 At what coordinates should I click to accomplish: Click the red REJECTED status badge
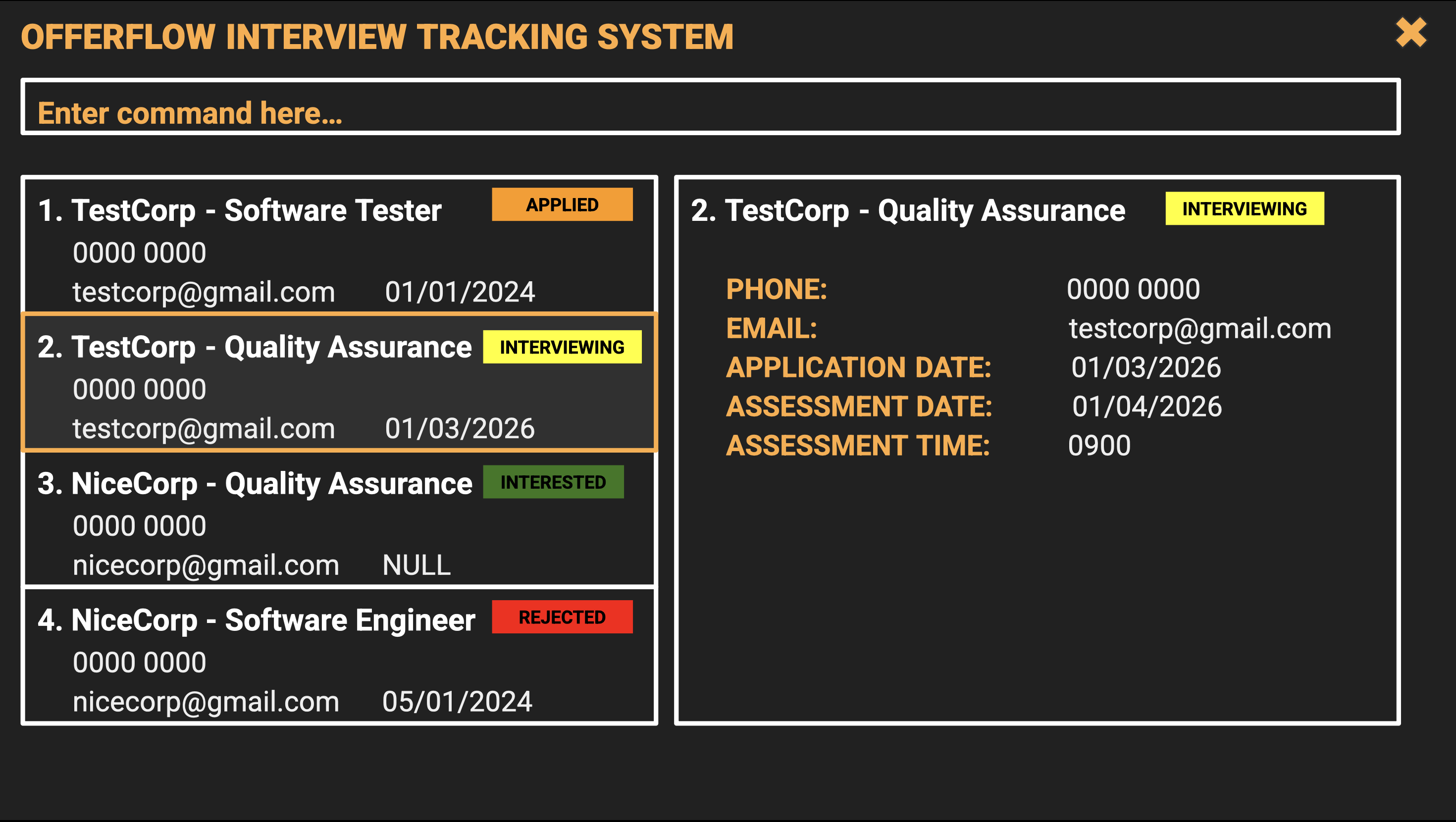562,617
